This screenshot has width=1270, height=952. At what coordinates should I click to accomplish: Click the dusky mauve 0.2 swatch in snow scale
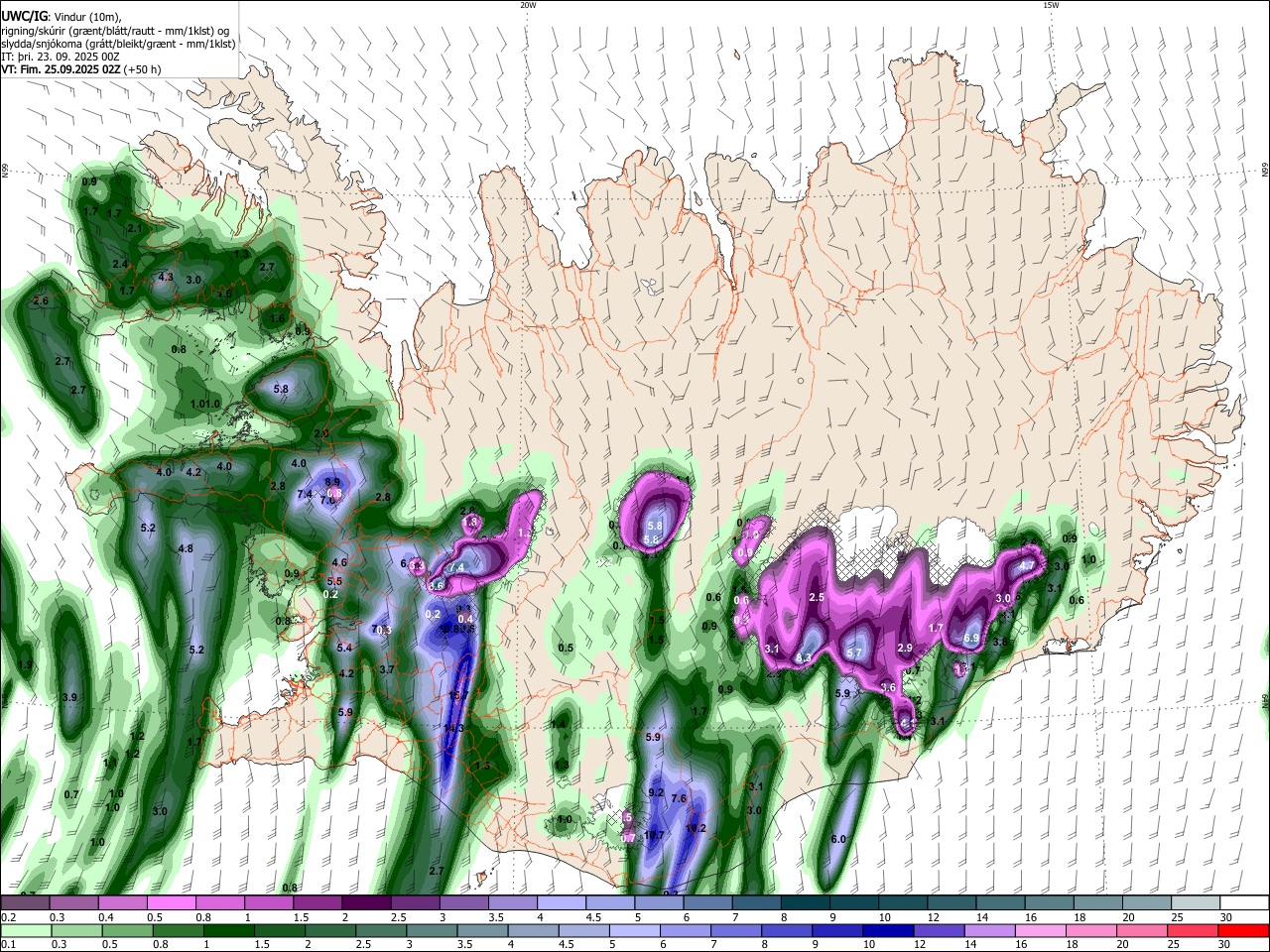(x=25, y=903)
